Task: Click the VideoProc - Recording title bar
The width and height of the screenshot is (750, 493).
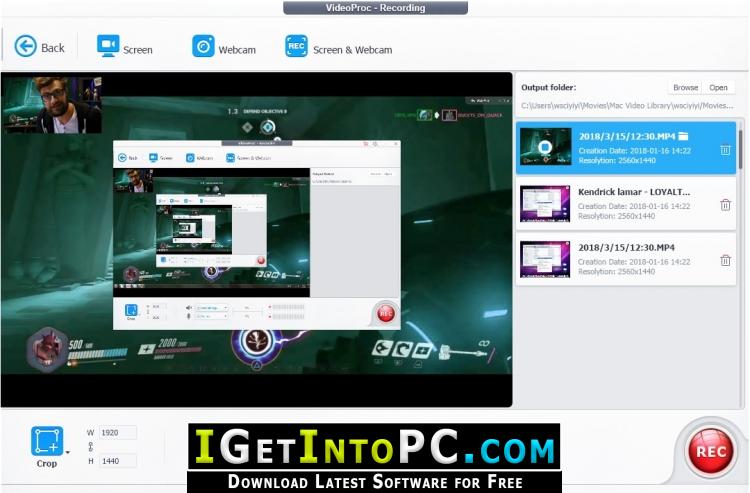Action: (x=375, y=8)
